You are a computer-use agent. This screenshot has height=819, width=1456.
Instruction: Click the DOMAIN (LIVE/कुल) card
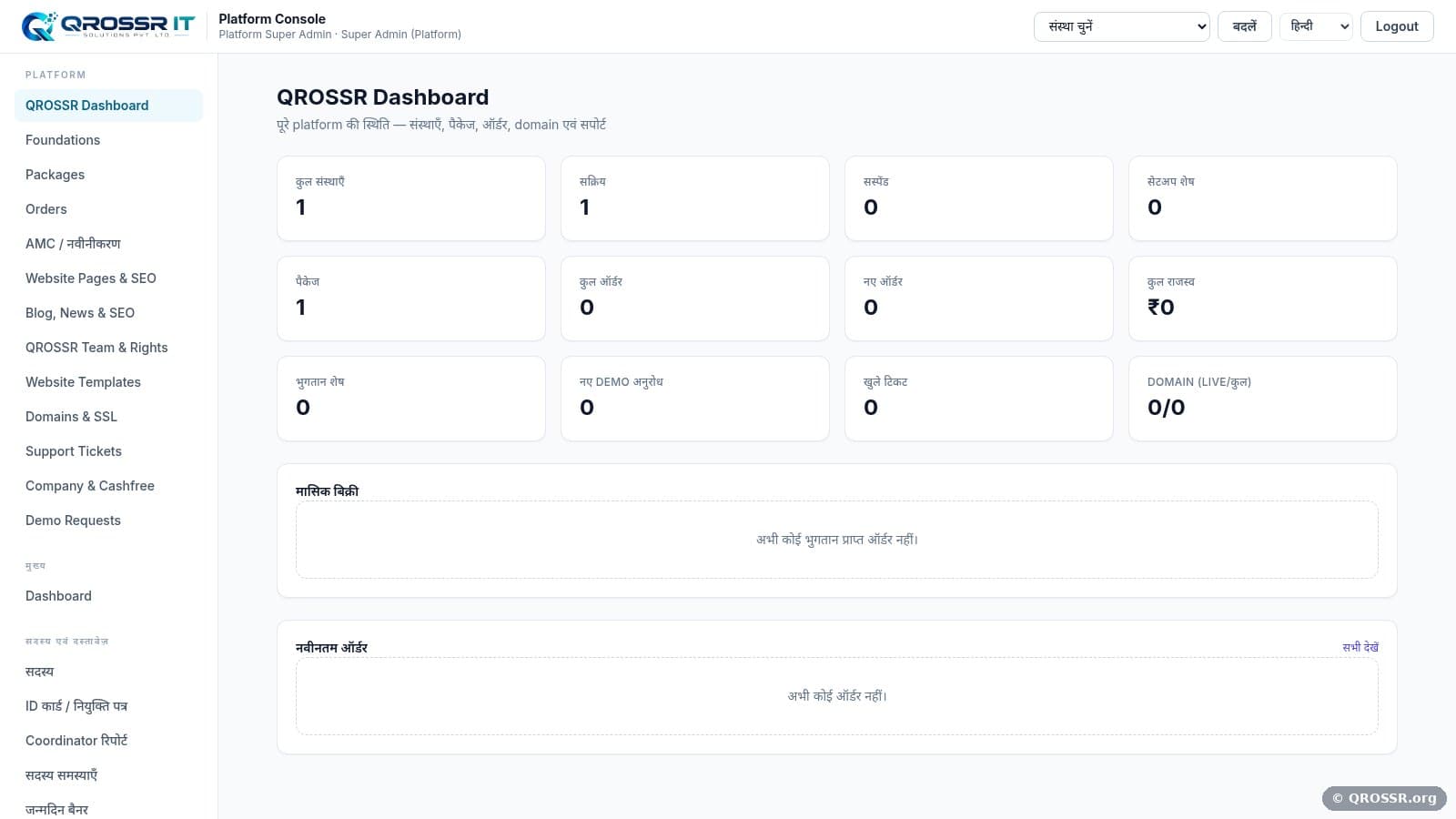click(x=1263, y=399)
